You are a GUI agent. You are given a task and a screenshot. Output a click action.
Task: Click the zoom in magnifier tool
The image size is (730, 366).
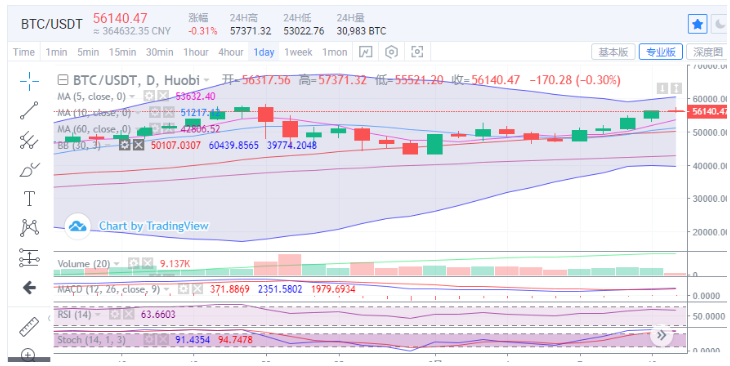28,355
